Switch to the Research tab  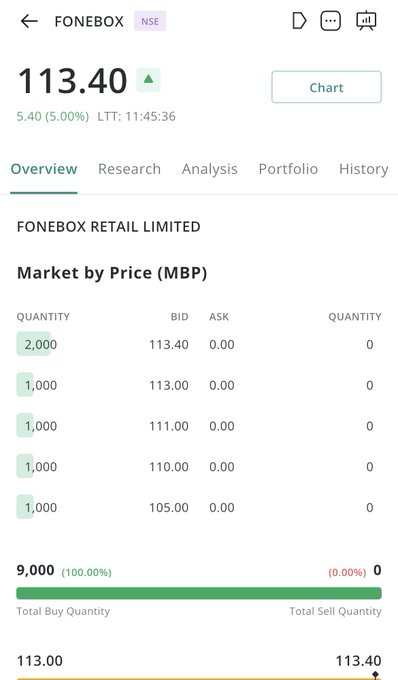pyautogui.click(x=129, y=169)
